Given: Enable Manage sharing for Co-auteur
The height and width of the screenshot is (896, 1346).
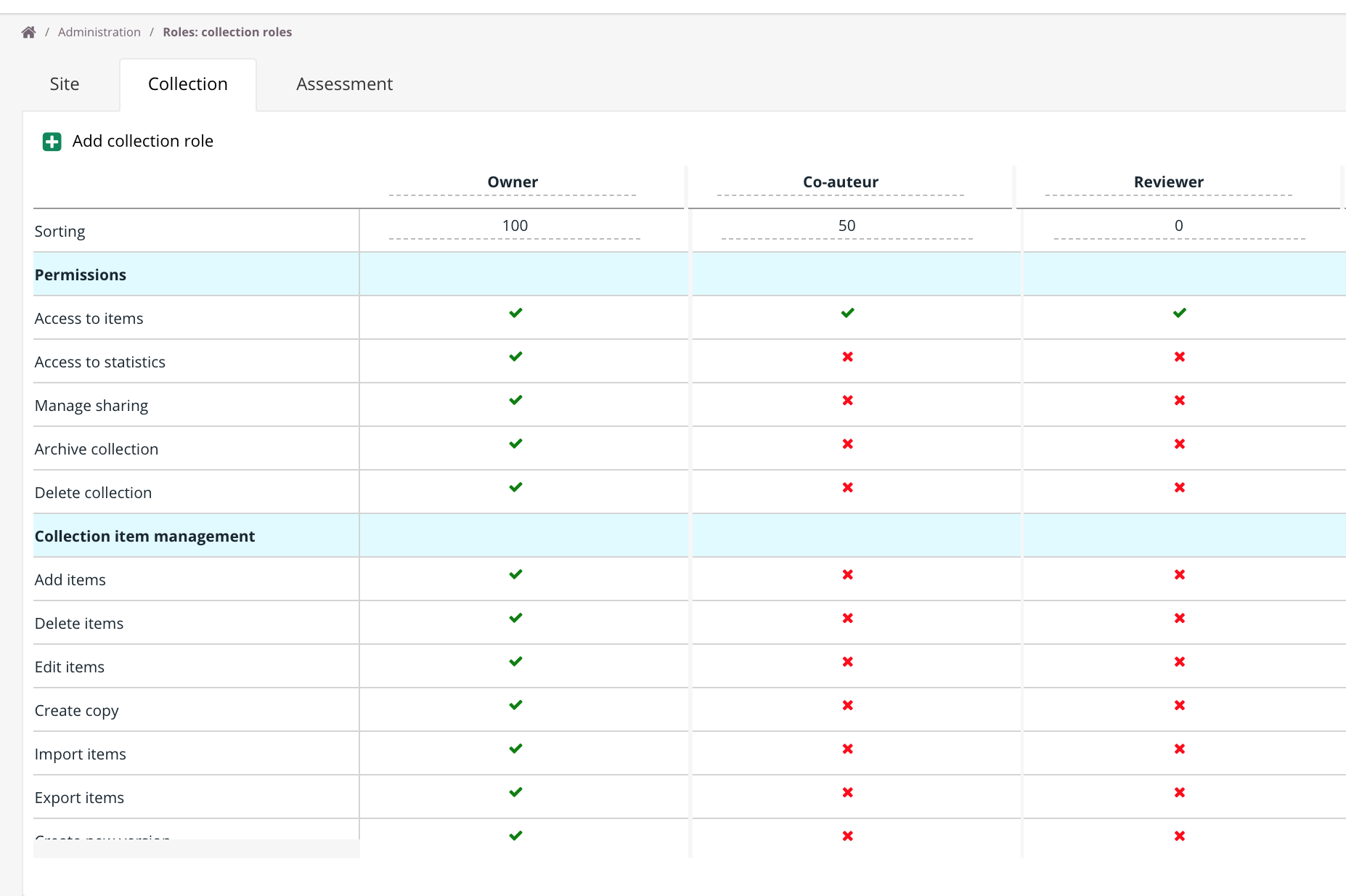Looking at the screenshot, I should coord(847,400).
